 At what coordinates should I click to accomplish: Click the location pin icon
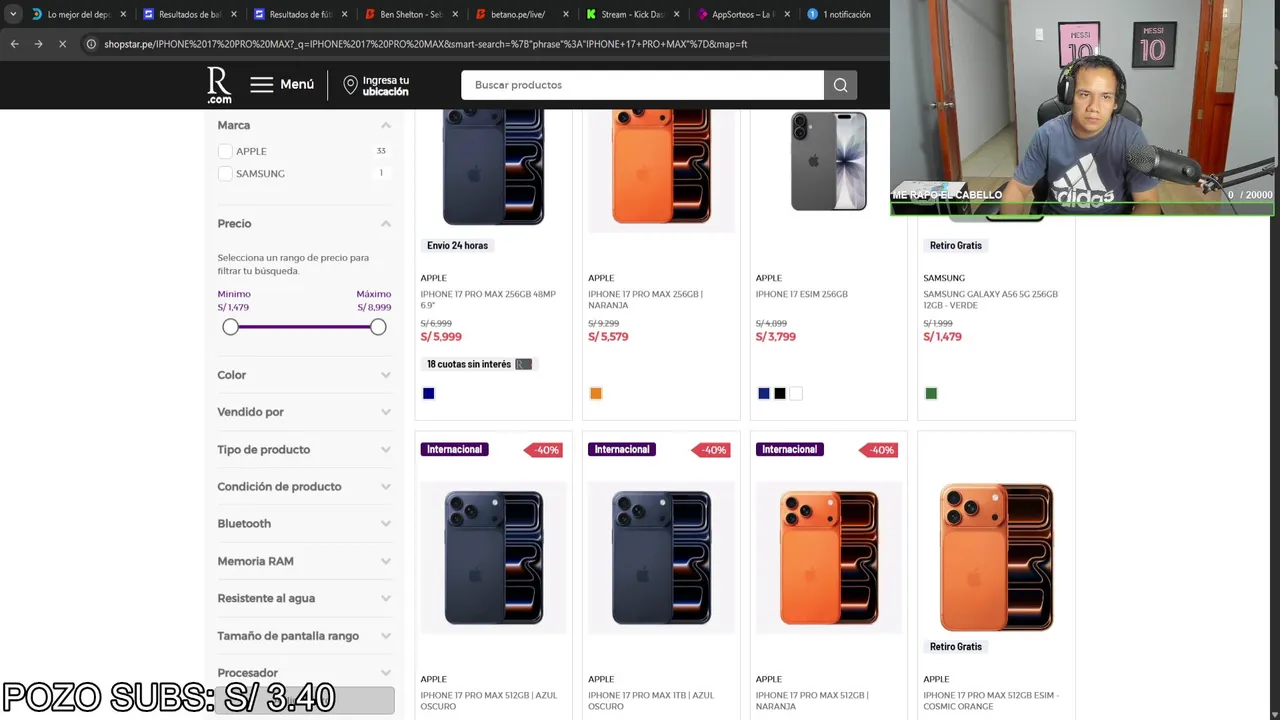click(x=350, y=85)
